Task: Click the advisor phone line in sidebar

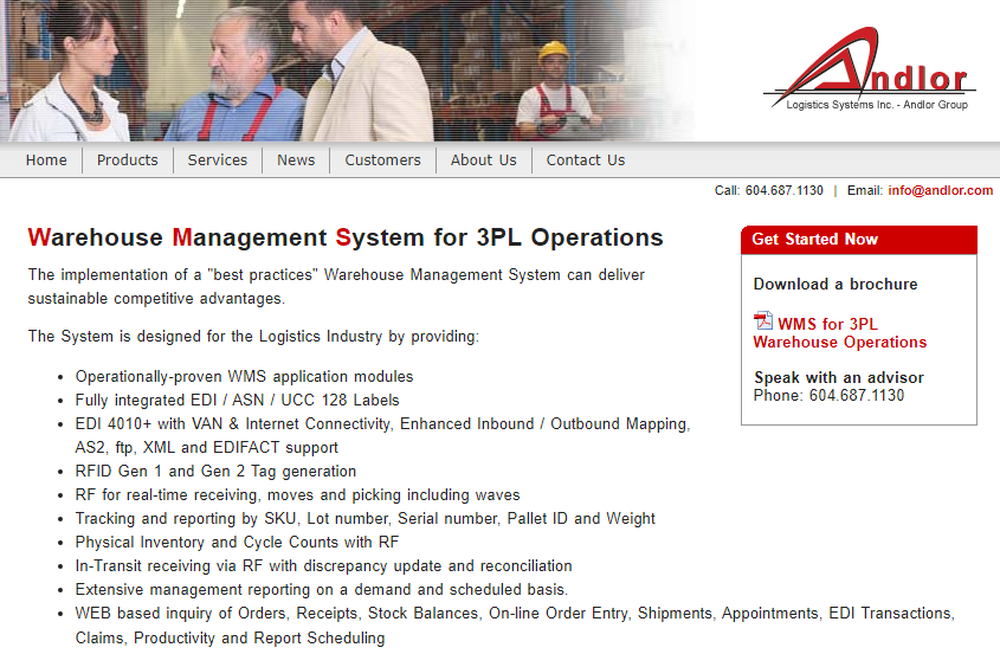Action: (x=828, y=395)
